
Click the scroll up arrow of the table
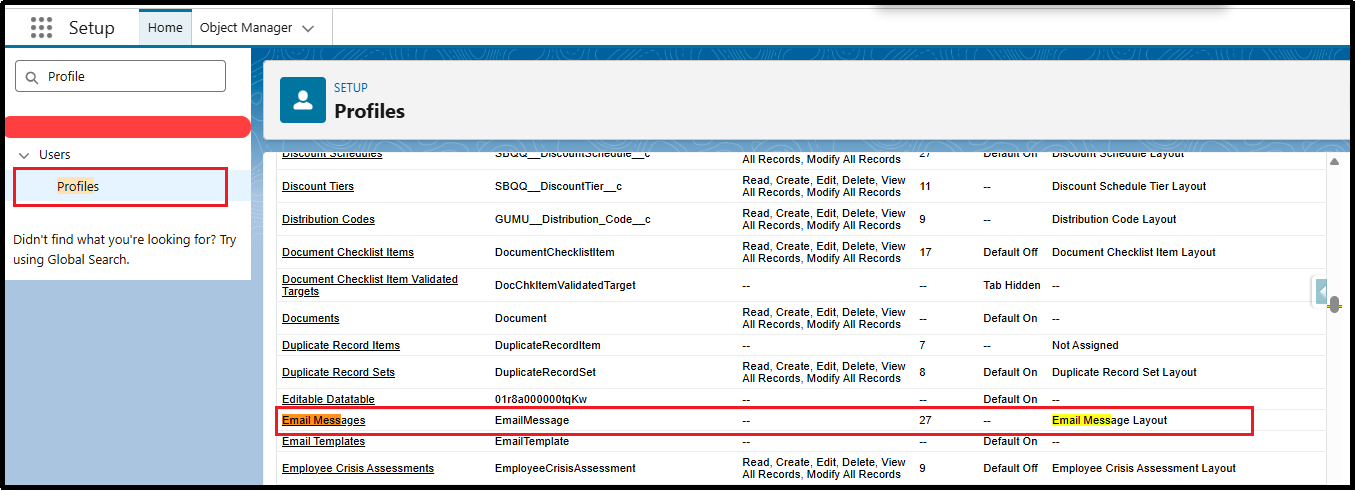point(1333,162)
